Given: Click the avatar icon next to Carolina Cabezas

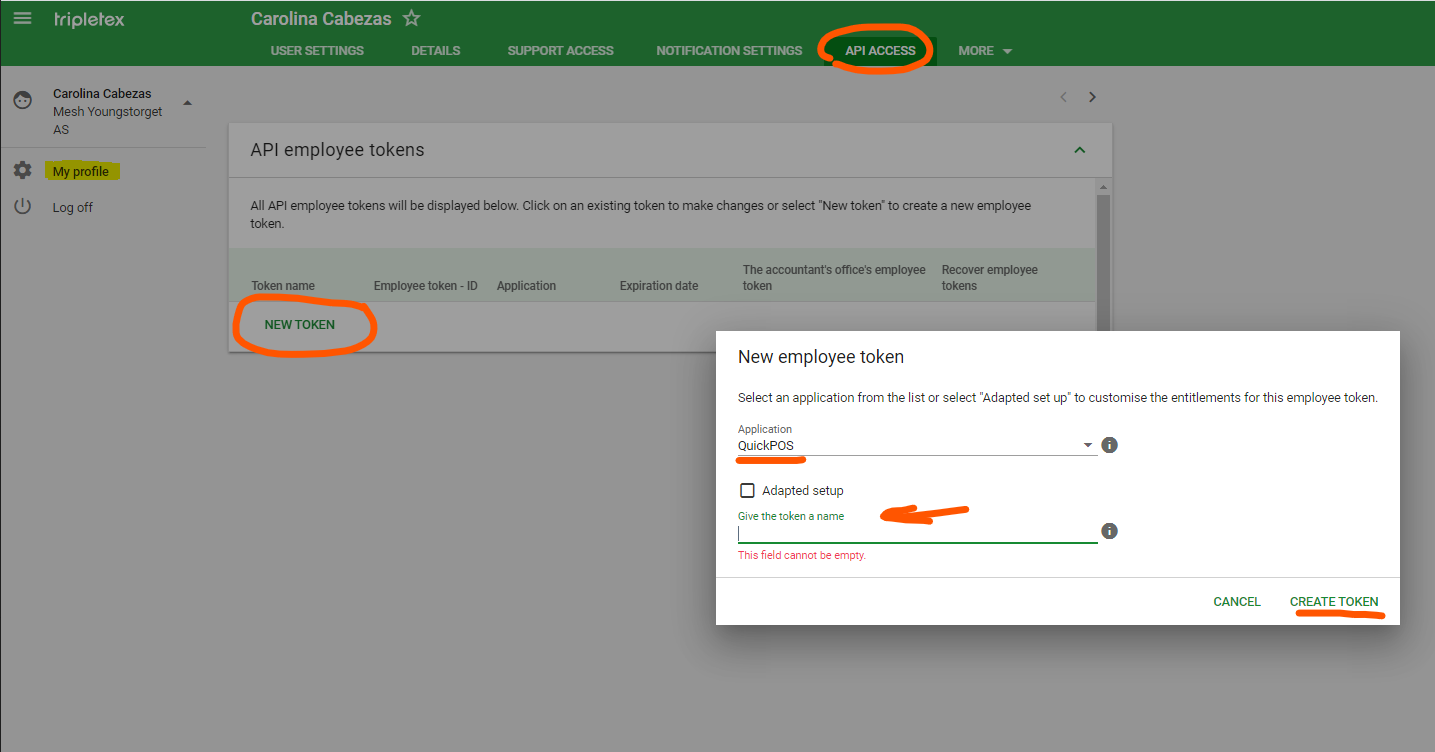Looking at the screenshot, I should [x=22, y=100].
